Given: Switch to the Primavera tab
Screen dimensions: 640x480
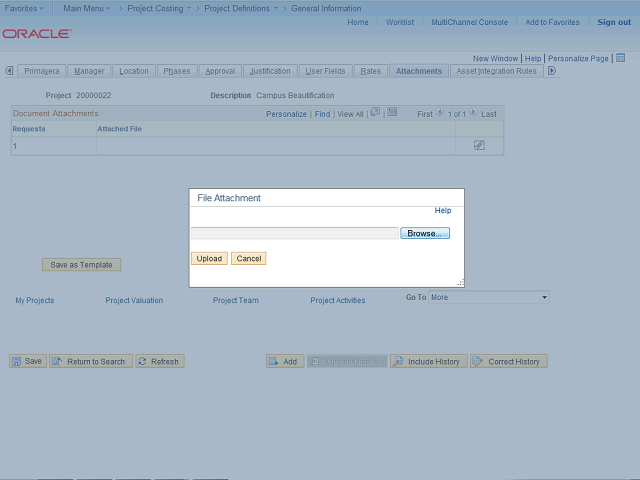Looking at the screenshot, I should point(42,71).
